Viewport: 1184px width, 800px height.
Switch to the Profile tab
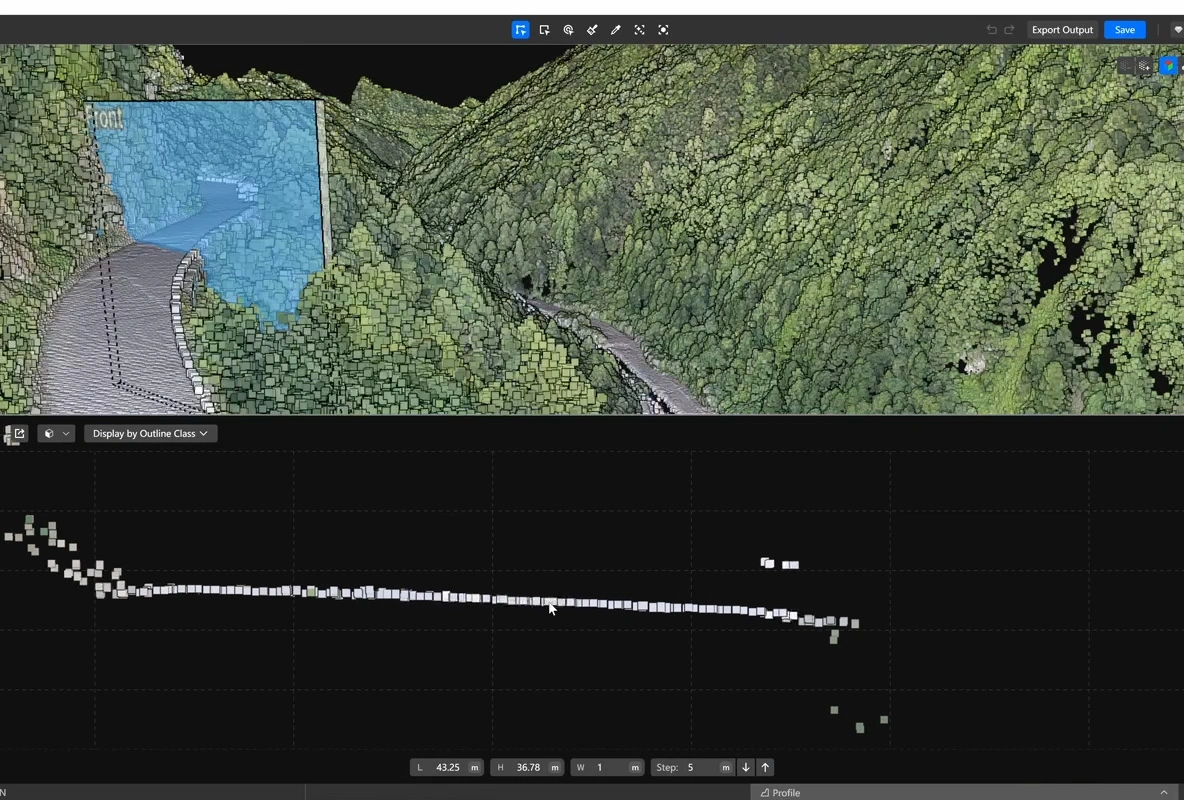point(786,792)
